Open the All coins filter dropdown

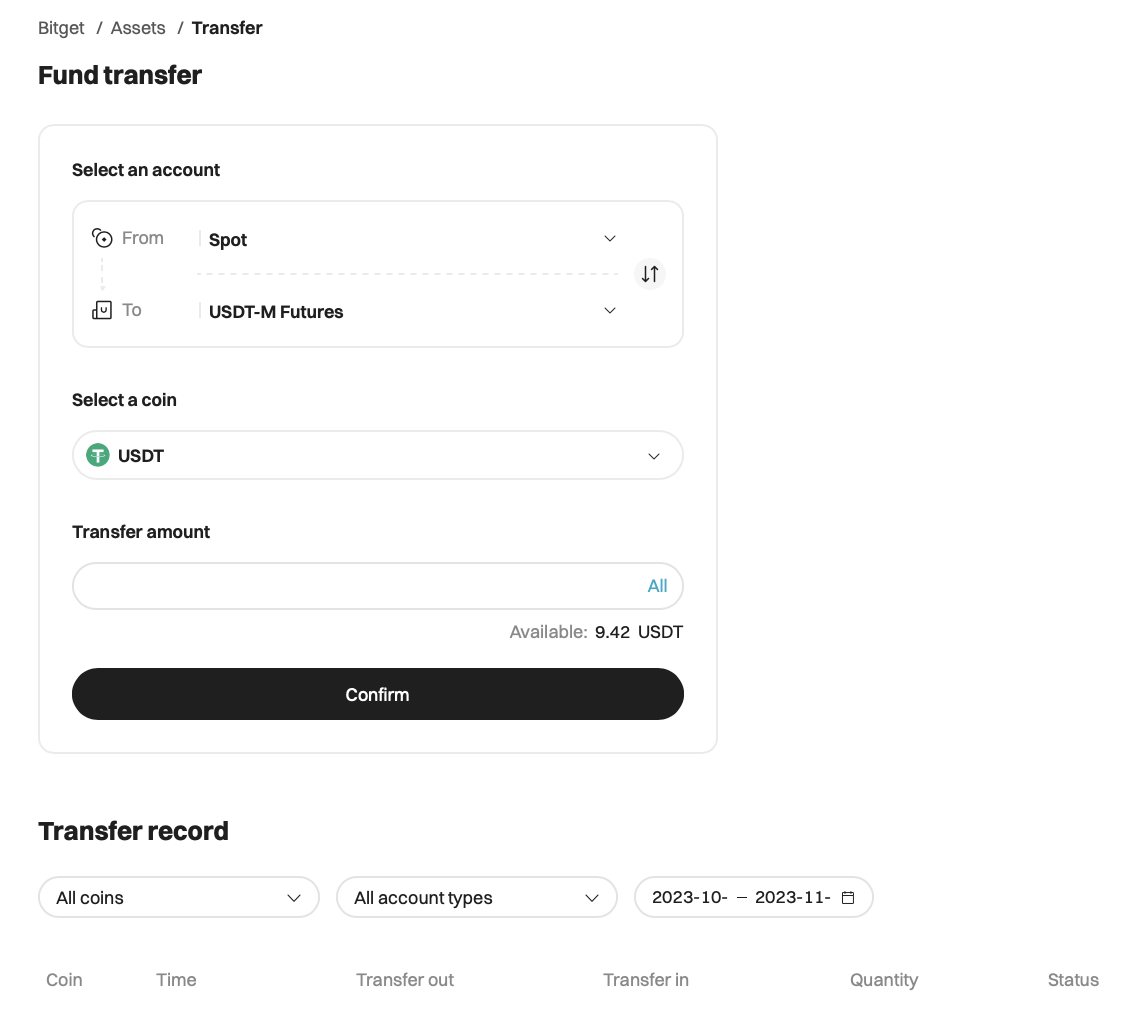pos(179,898)
